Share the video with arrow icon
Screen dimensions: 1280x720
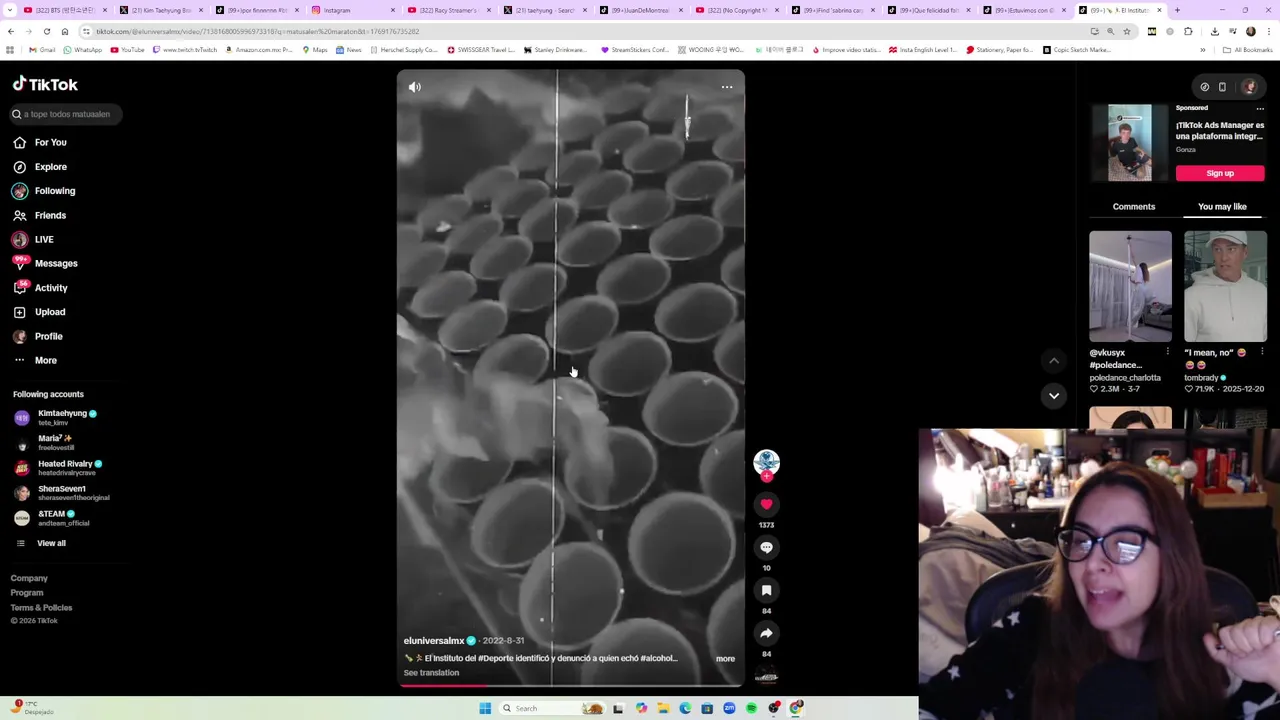(766, 634)
